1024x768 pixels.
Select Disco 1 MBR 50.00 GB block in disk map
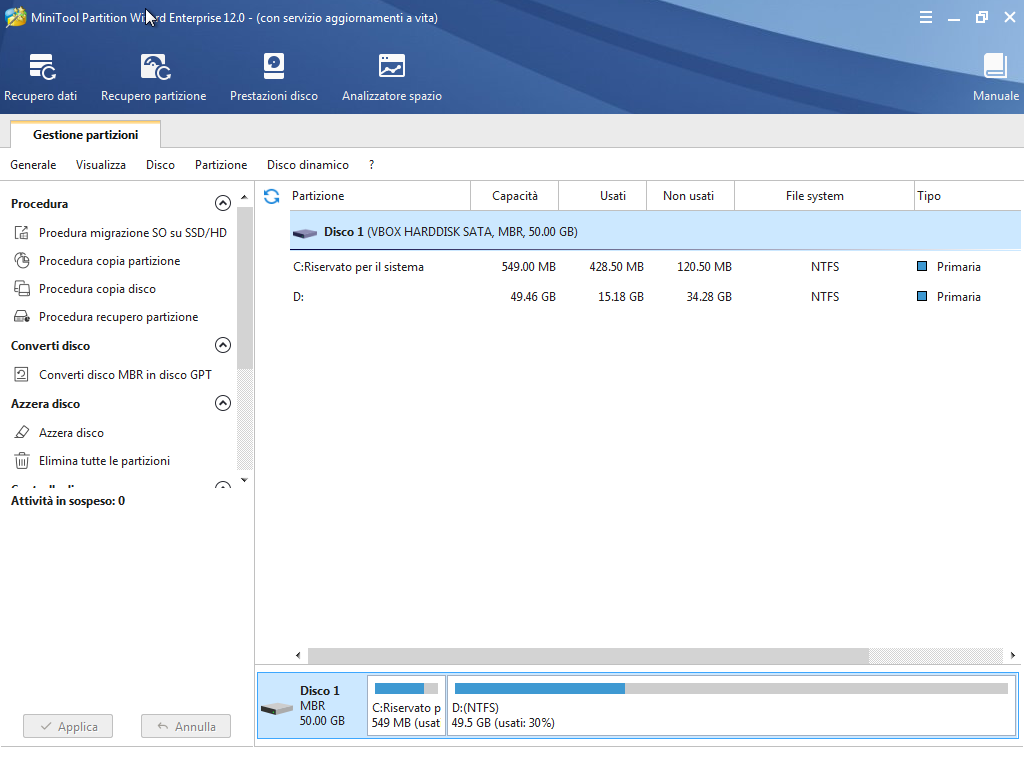tap(312, 705)
